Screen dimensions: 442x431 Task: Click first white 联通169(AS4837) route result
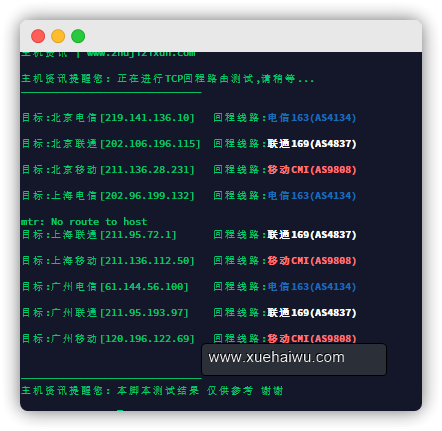[x=312, y=144]
